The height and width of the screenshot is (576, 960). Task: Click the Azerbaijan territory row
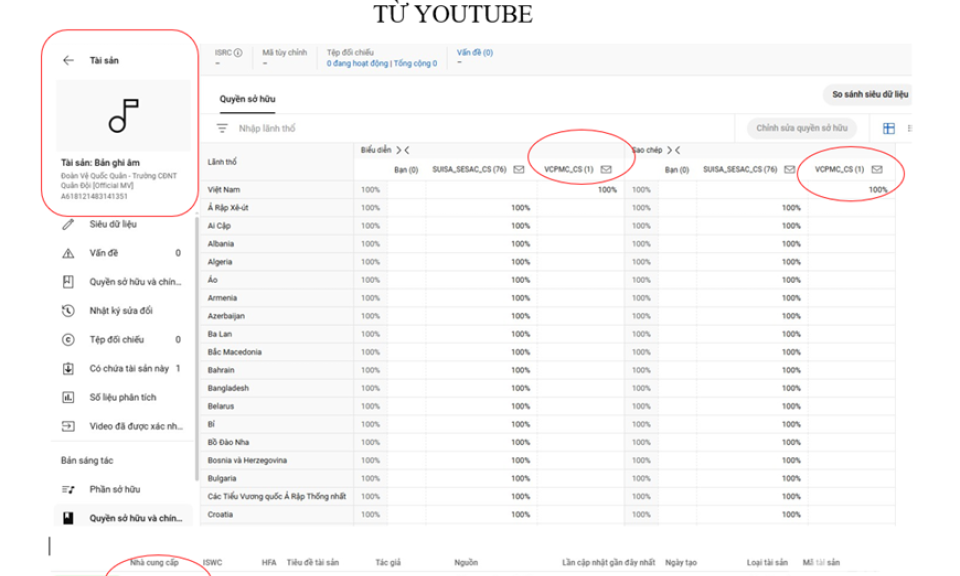point(547,316)
